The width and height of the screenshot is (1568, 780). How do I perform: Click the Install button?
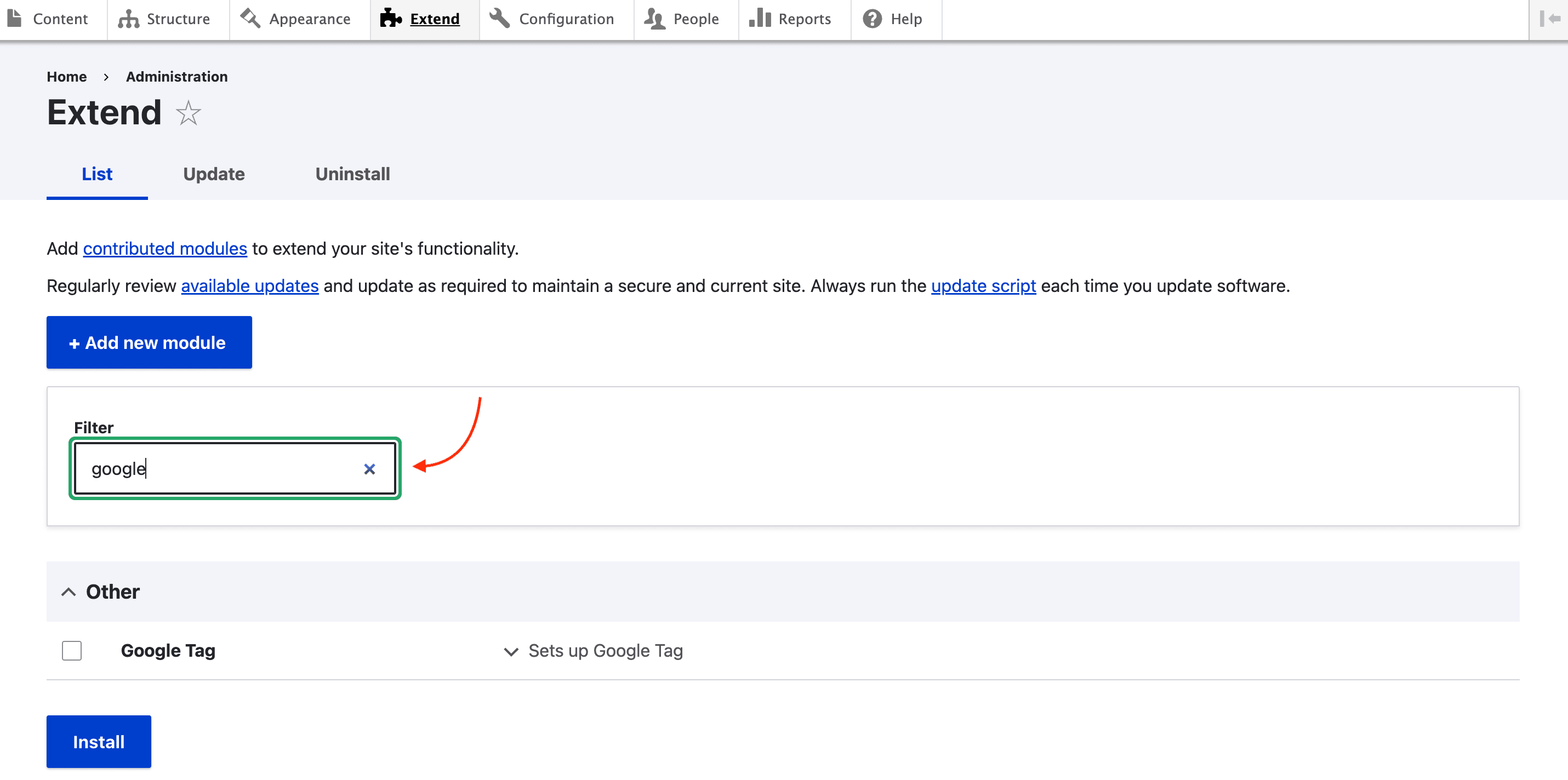pos(99,742)
